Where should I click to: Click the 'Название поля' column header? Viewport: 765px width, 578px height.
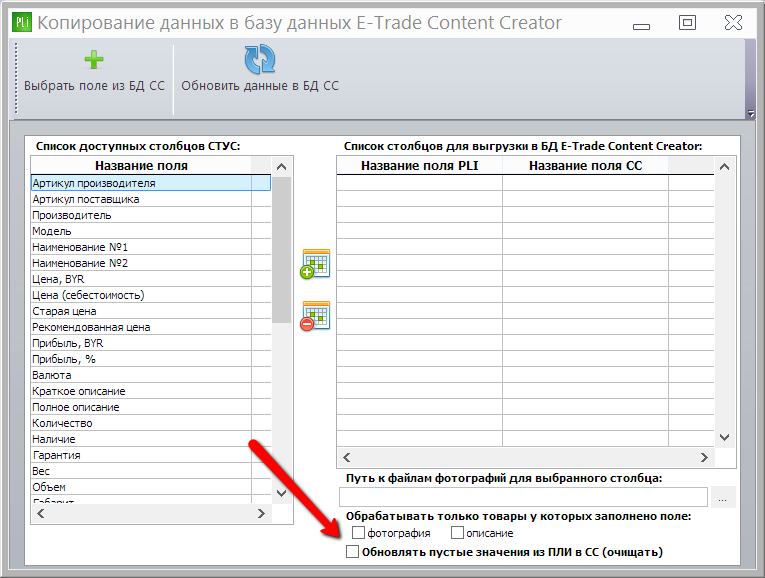pyautogui.click(x=141, y=165)
